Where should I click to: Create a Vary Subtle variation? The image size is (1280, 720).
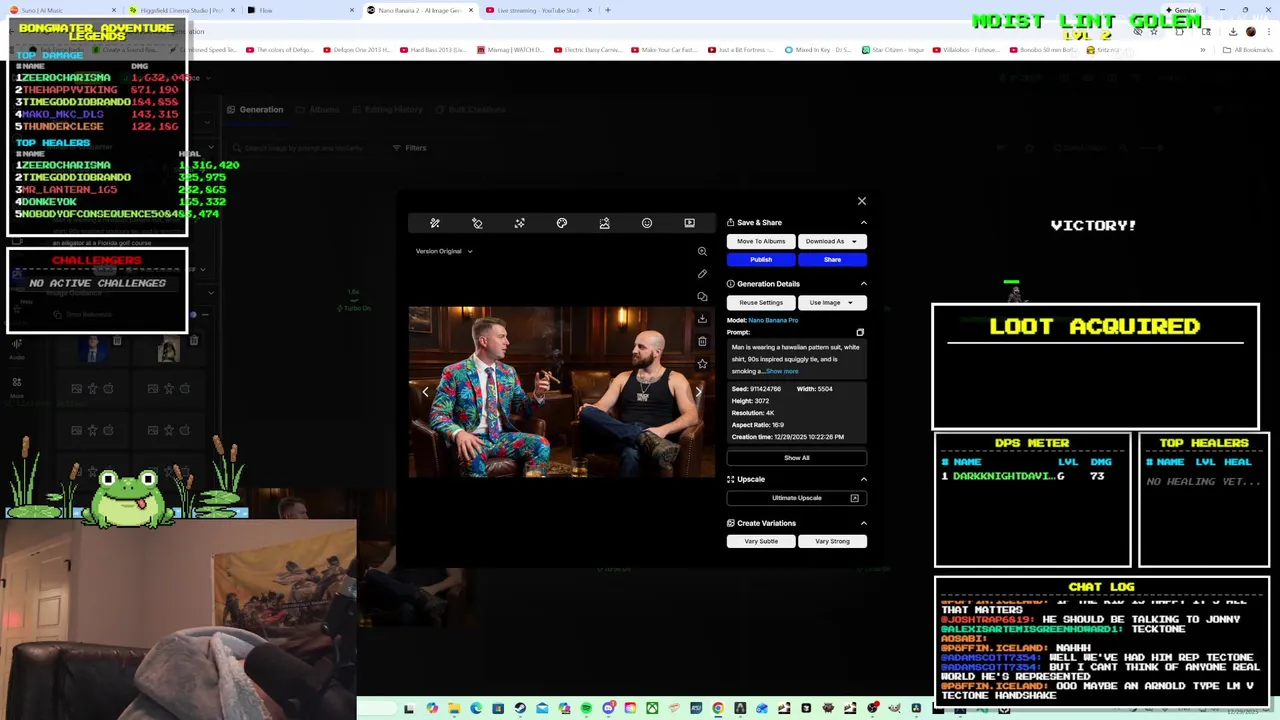pos(761,541)
